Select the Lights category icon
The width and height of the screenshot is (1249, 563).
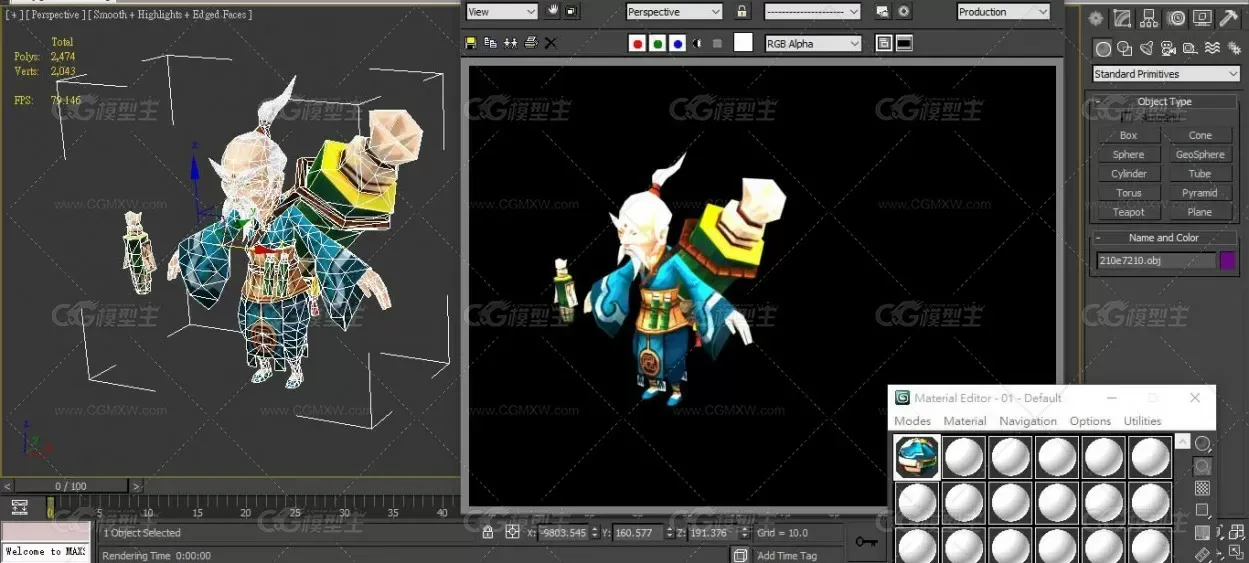click(1146, 48)
